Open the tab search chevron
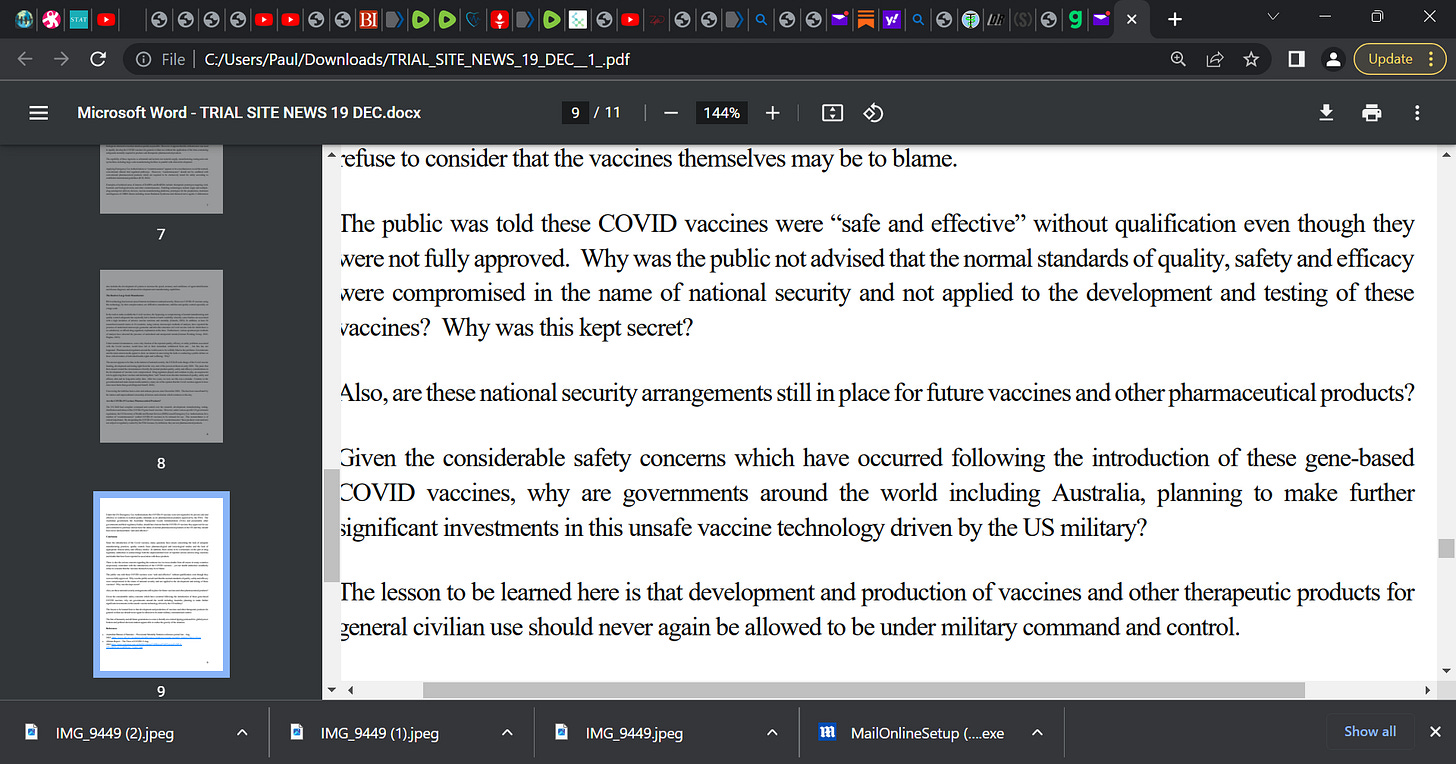The image size is (1456, 764). 1273,17
